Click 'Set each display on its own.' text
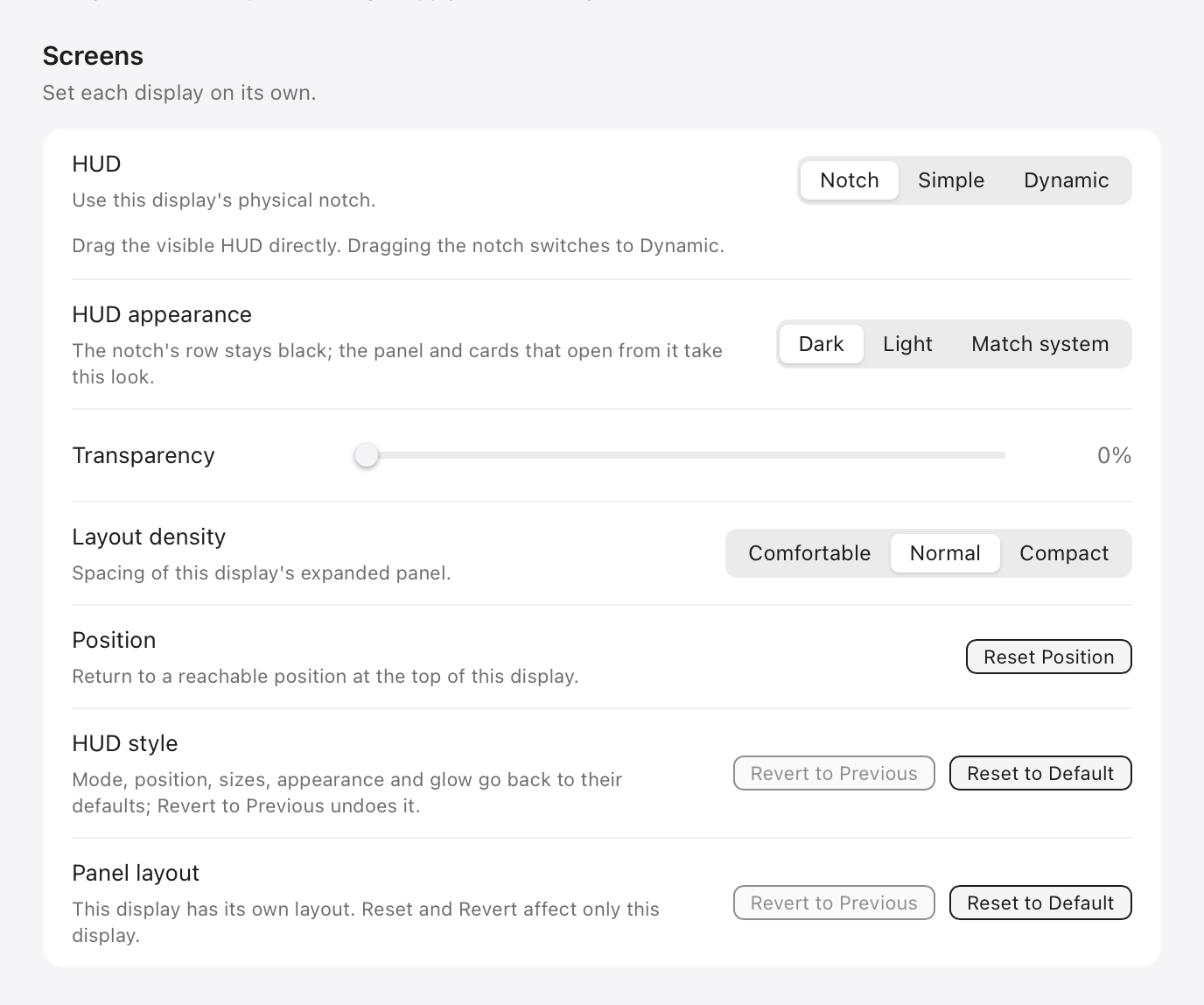1204x1005 pixels. click(x=179, y=93)
